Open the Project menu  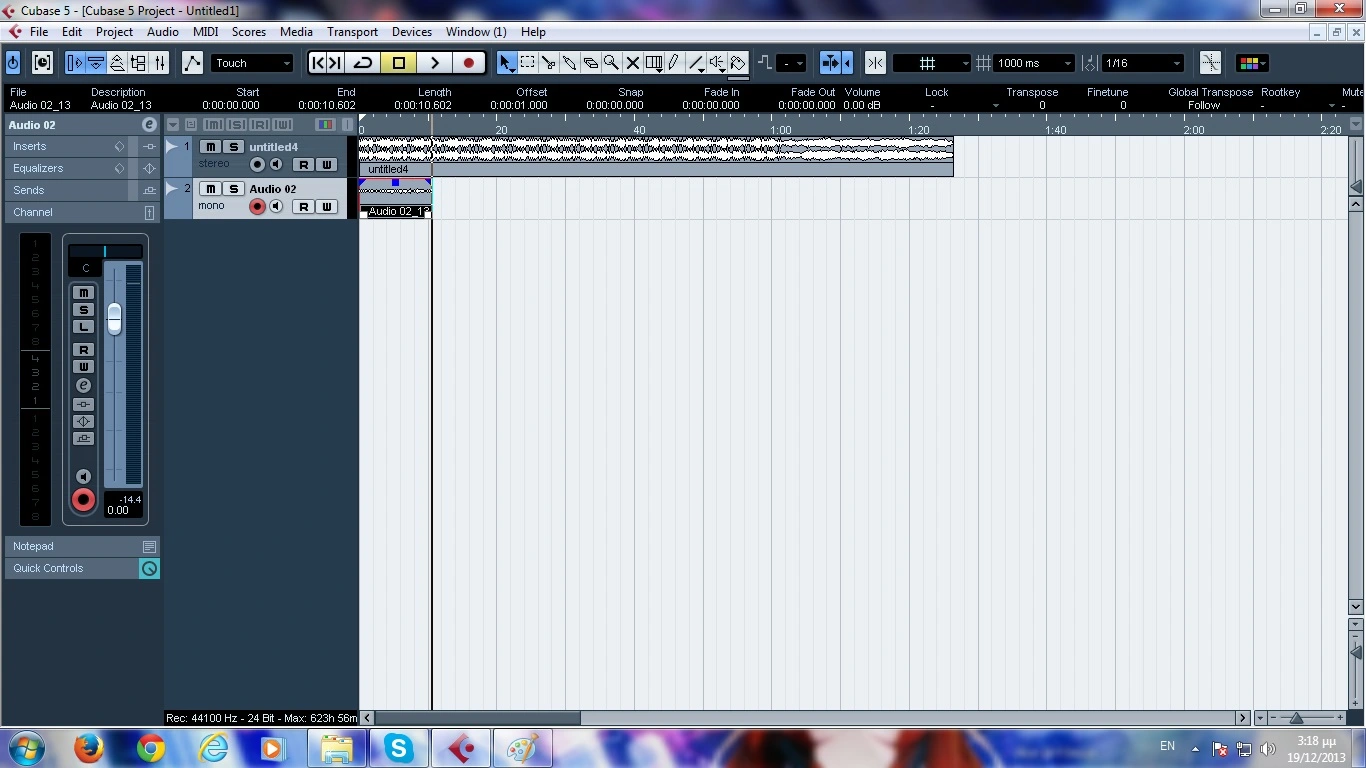click(x=114, y=32)
